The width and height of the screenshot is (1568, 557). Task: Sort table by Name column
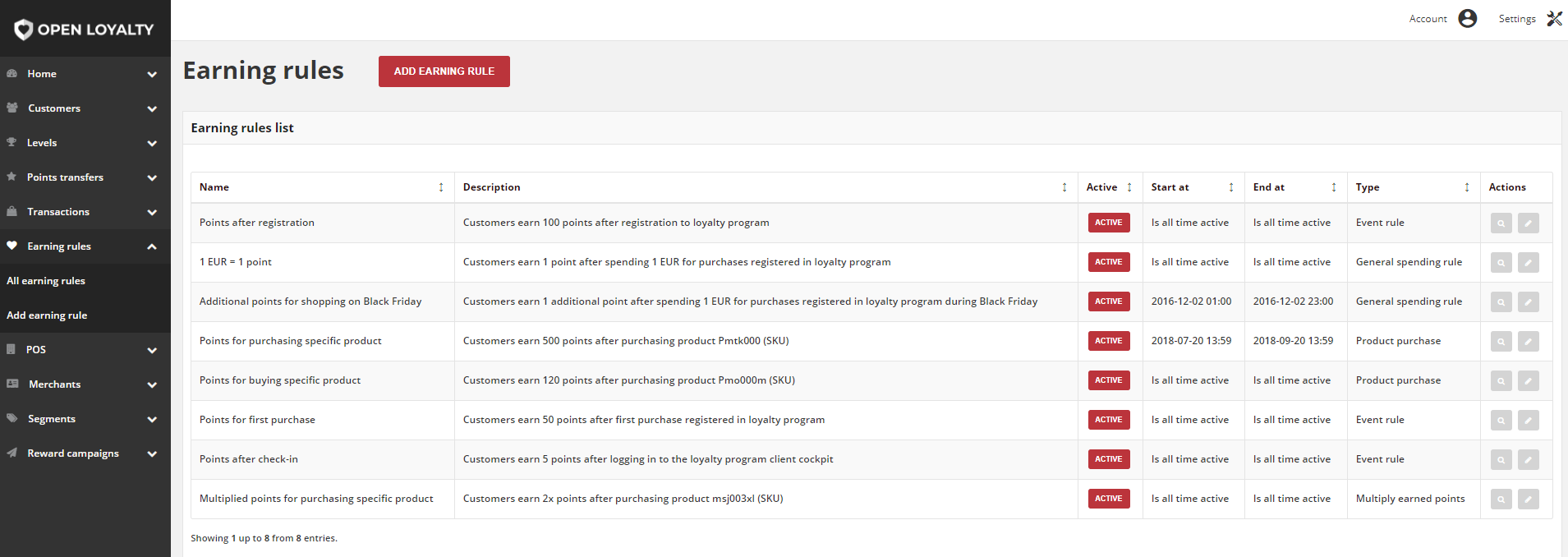tap(441, 187)
